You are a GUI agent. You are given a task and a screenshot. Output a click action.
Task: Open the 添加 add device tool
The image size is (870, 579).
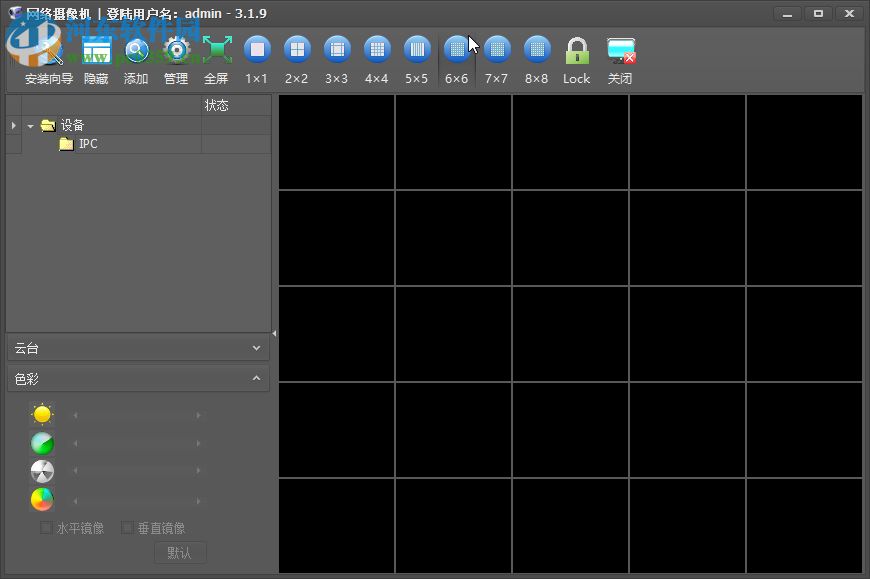[135, 50]
